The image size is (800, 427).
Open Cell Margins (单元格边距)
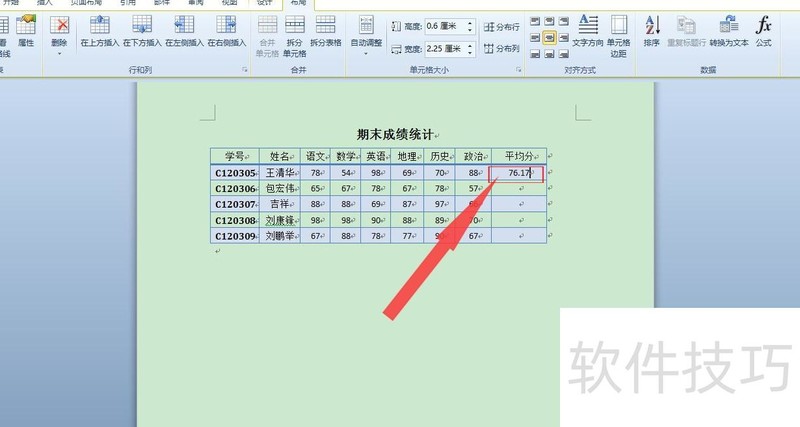pyautogui.click(x=618, y=36)
